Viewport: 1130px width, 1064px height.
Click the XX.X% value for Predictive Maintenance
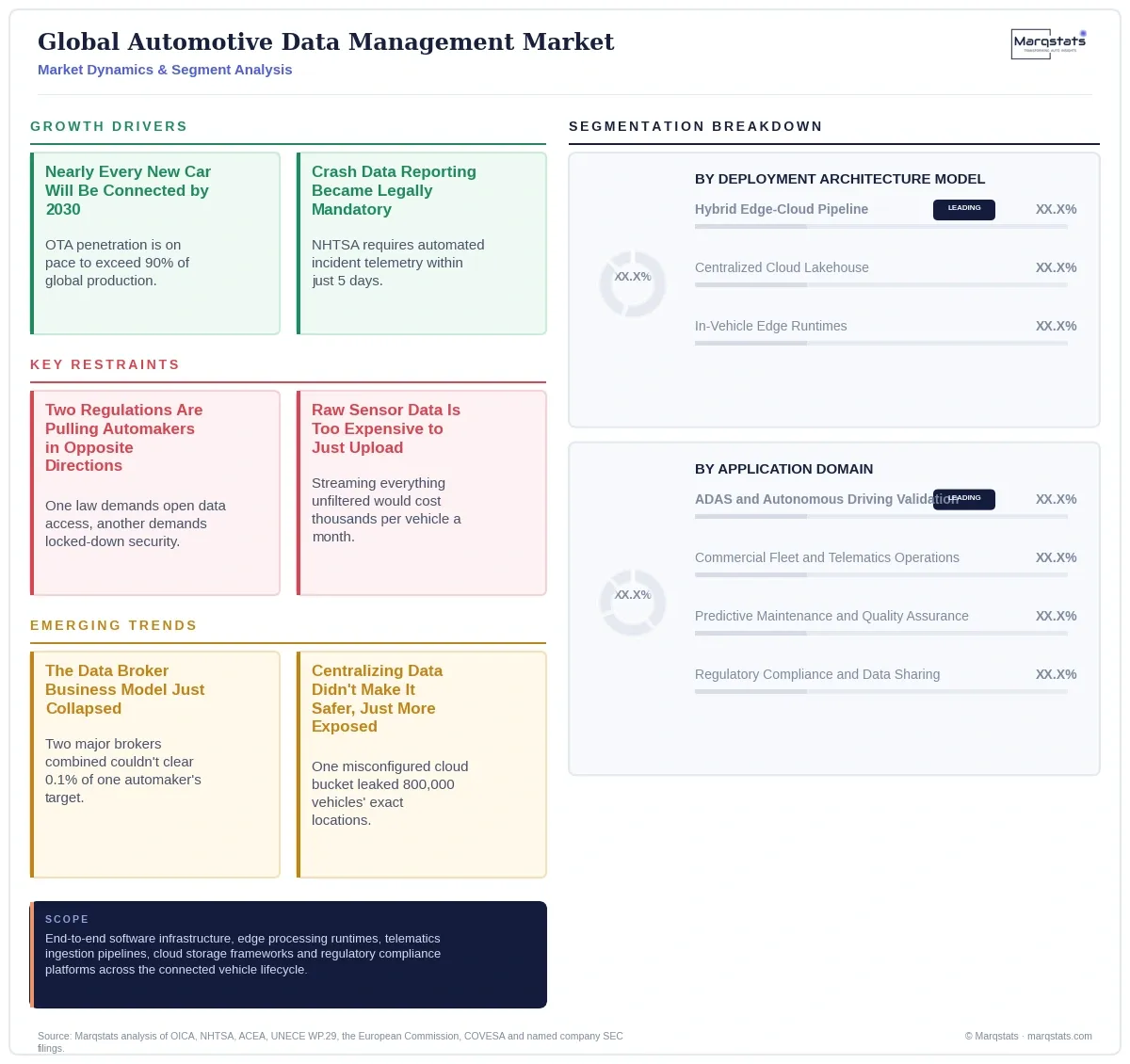(x=1056, y=616)
